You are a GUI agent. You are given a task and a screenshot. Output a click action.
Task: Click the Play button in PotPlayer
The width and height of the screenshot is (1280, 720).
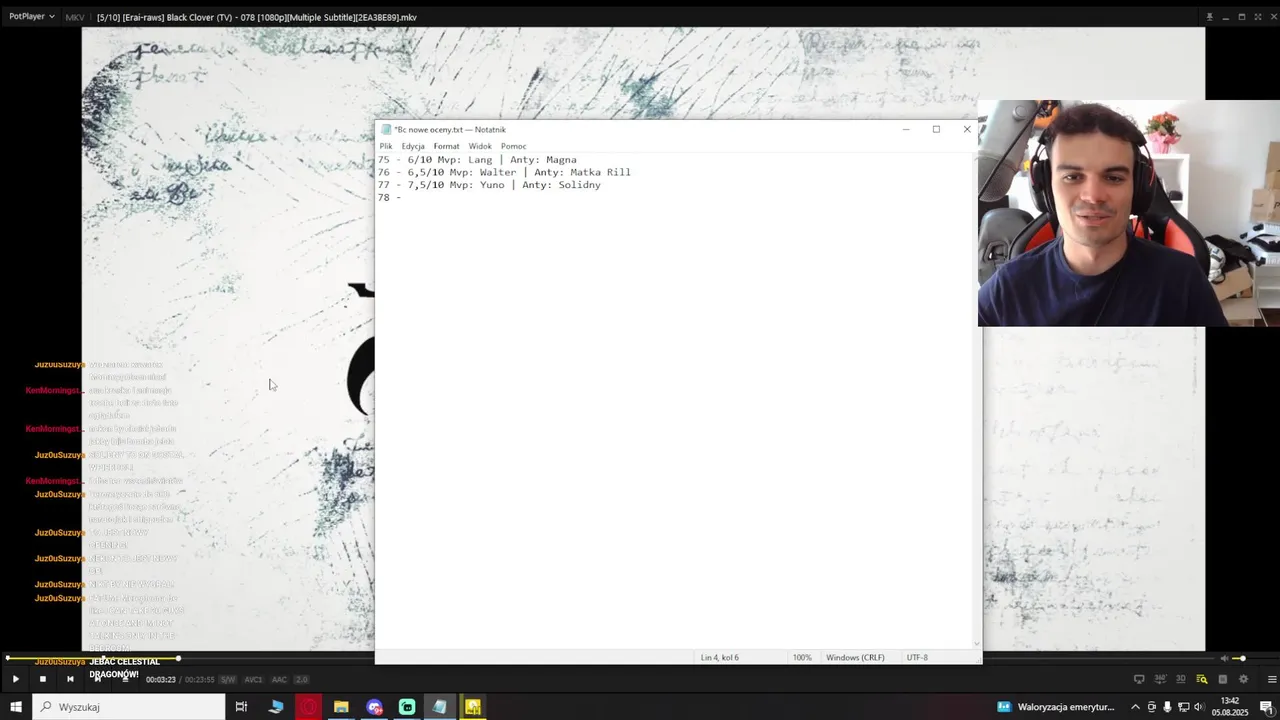click(x=15, y=679)
